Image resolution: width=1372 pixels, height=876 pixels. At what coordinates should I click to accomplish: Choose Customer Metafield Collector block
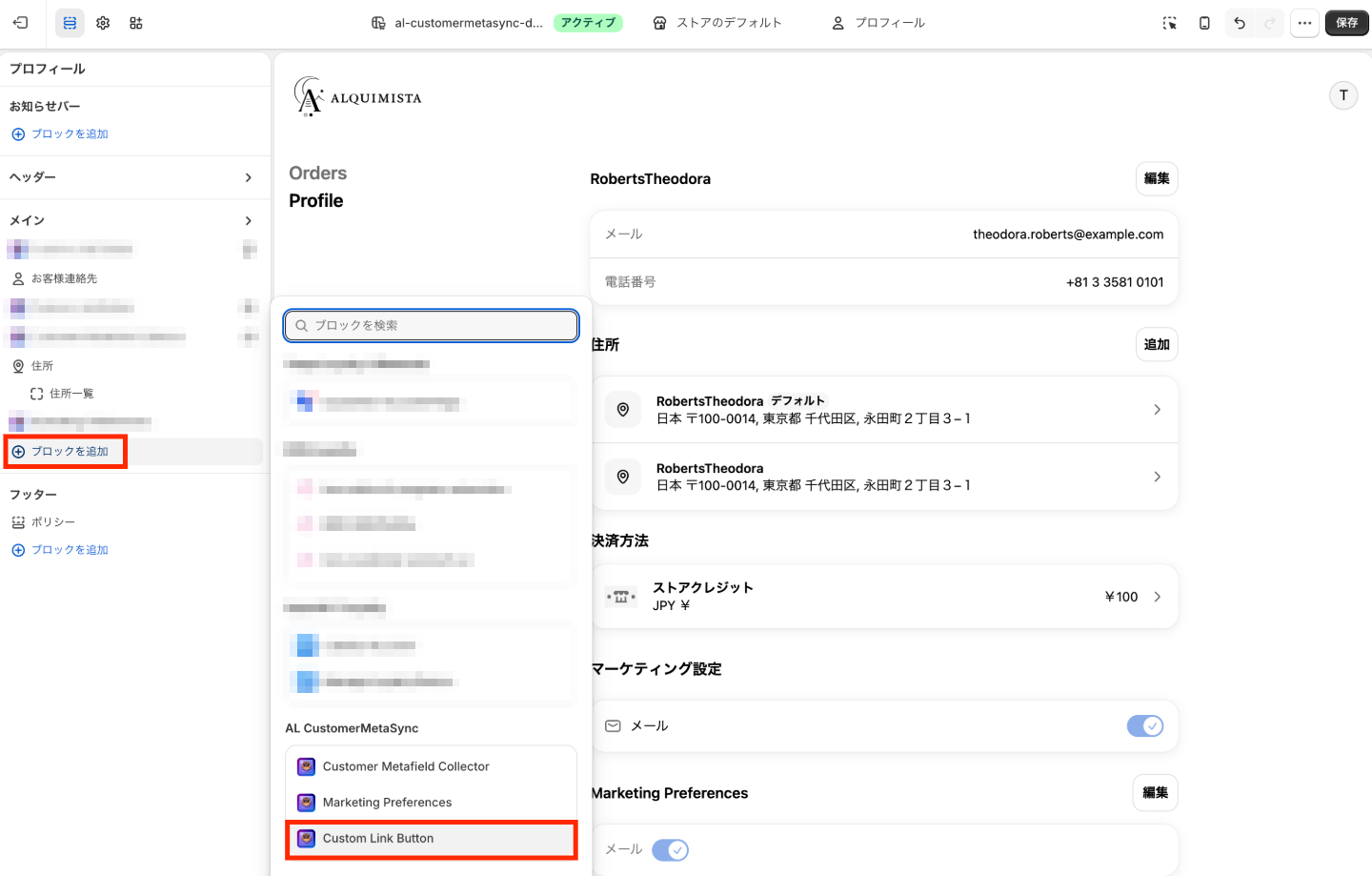point(431,766)
